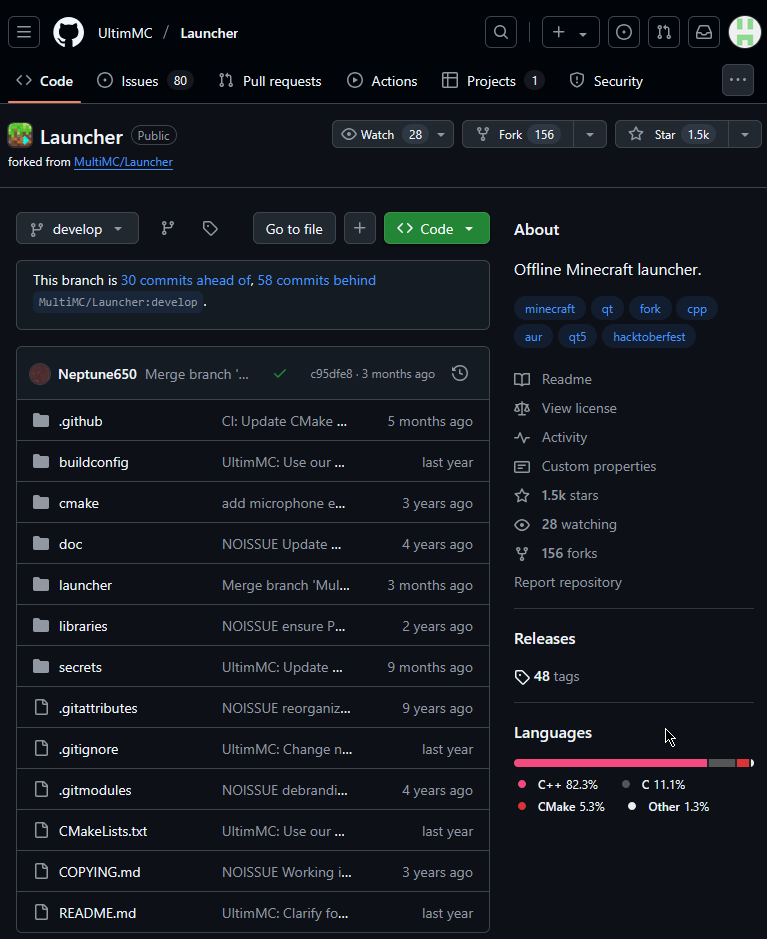
Task: View tags via the tag icon
Action: pyautogui.click(x=210, y=228)
